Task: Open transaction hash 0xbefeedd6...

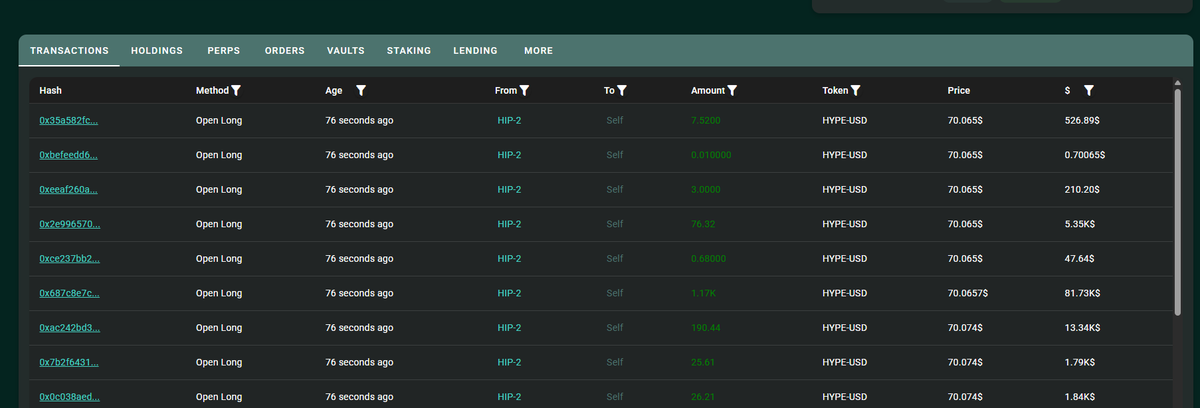Action: (x=69, y=155)
